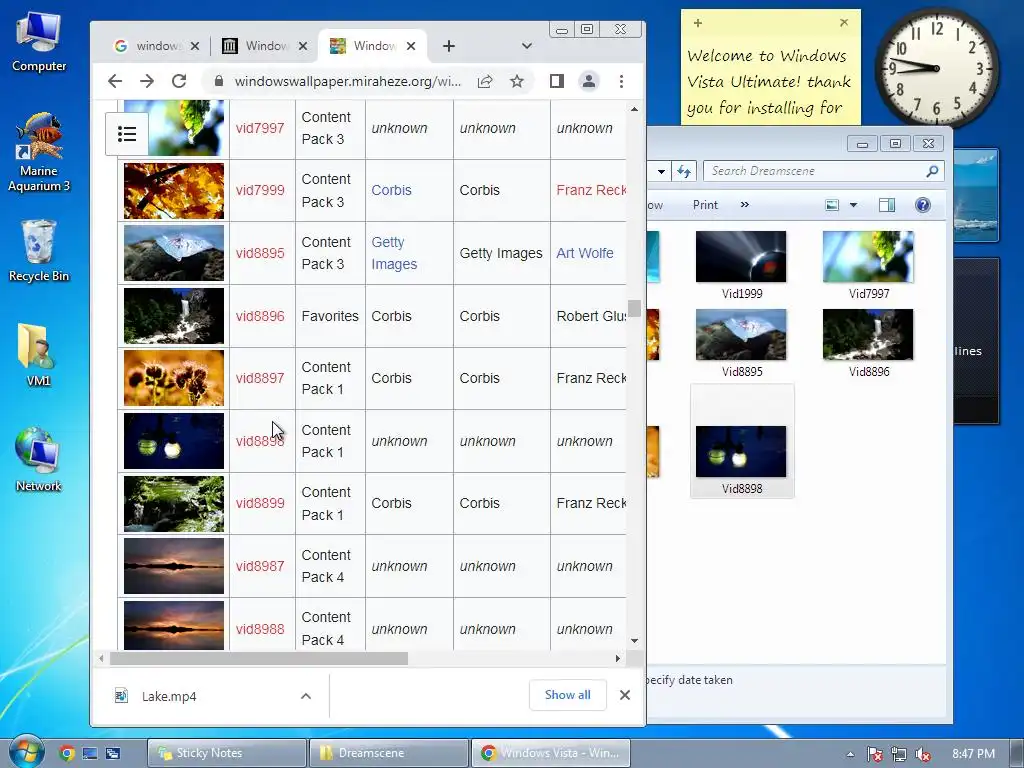This screenshot has height=768, width=1024.
Task: Select the Vid8898 file in Explorer
Action: click(742, 441)
